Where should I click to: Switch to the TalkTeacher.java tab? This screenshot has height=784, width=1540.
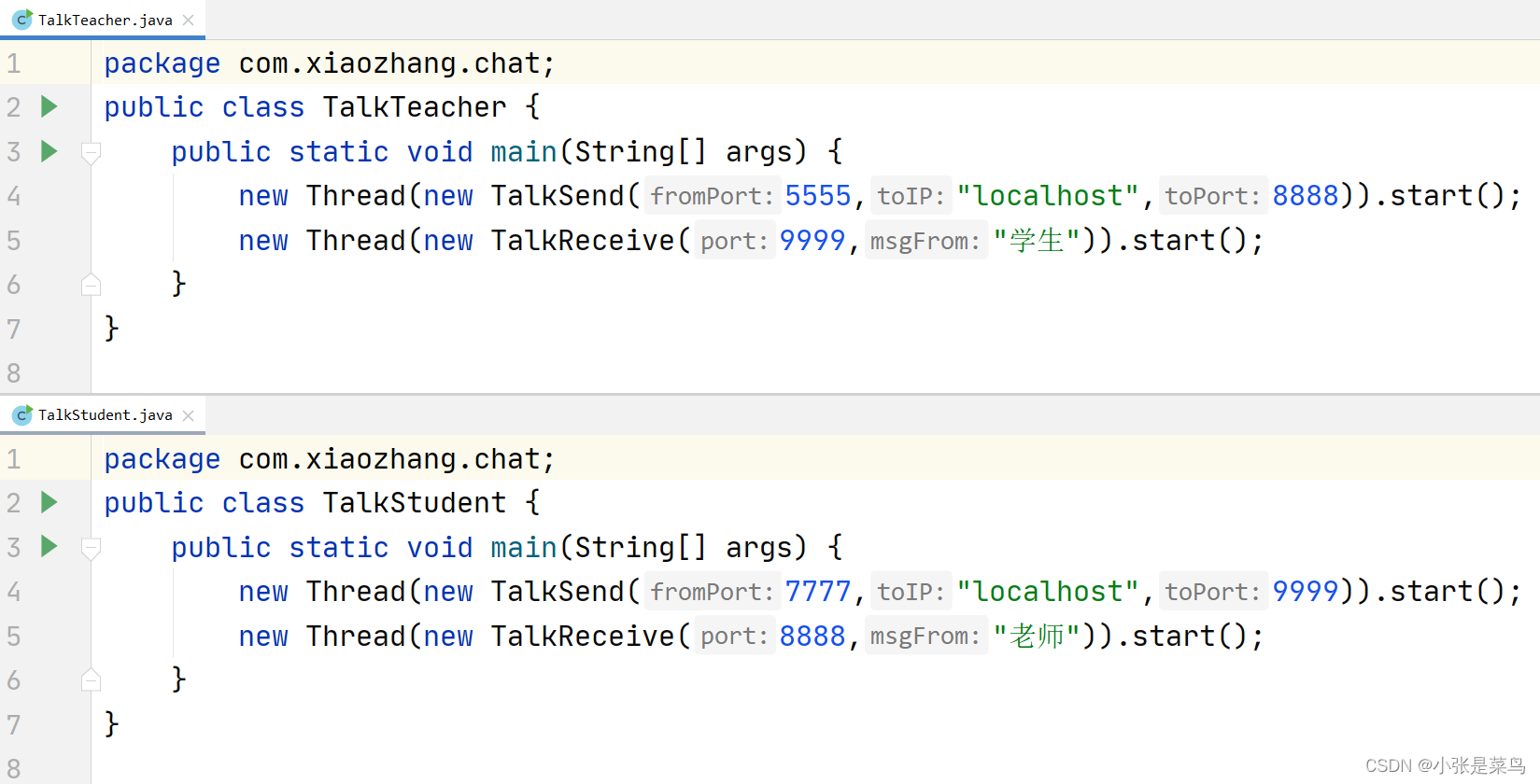(x=105, y=20)
